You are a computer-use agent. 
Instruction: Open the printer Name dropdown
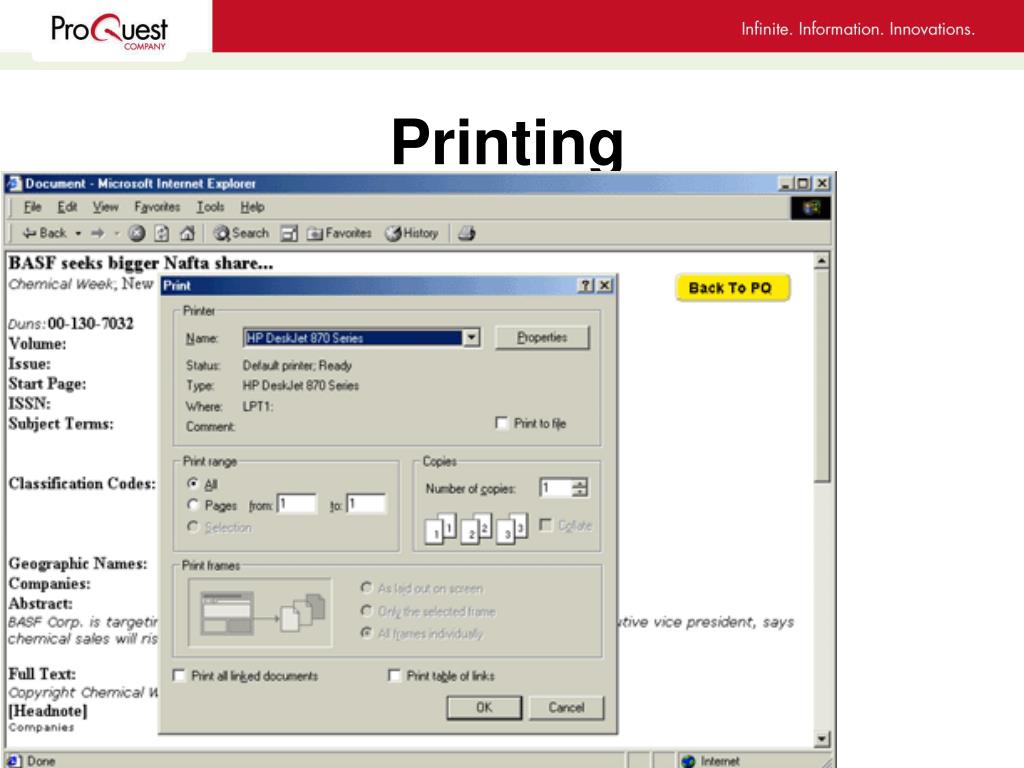(471, 338)
